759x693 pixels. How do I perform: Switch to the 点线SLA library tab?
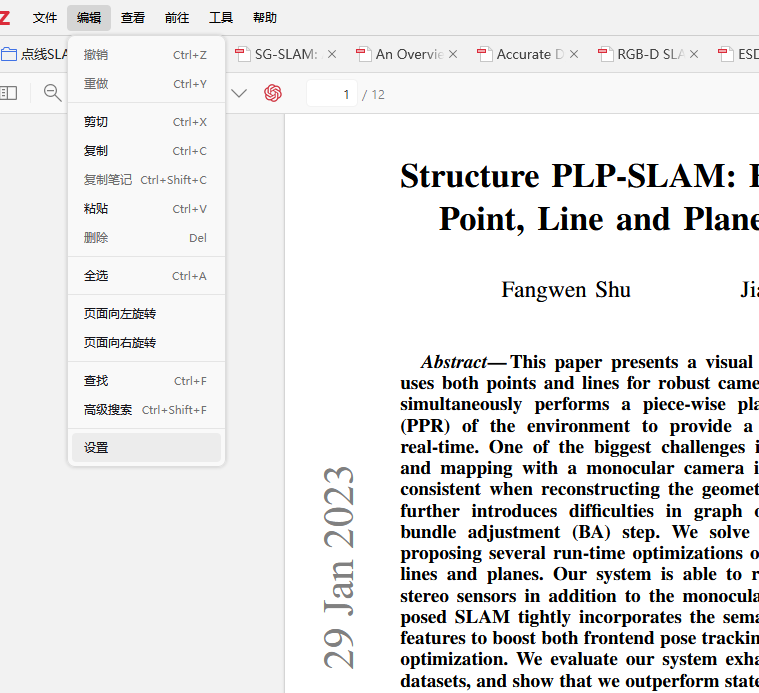tap(34, 54)
